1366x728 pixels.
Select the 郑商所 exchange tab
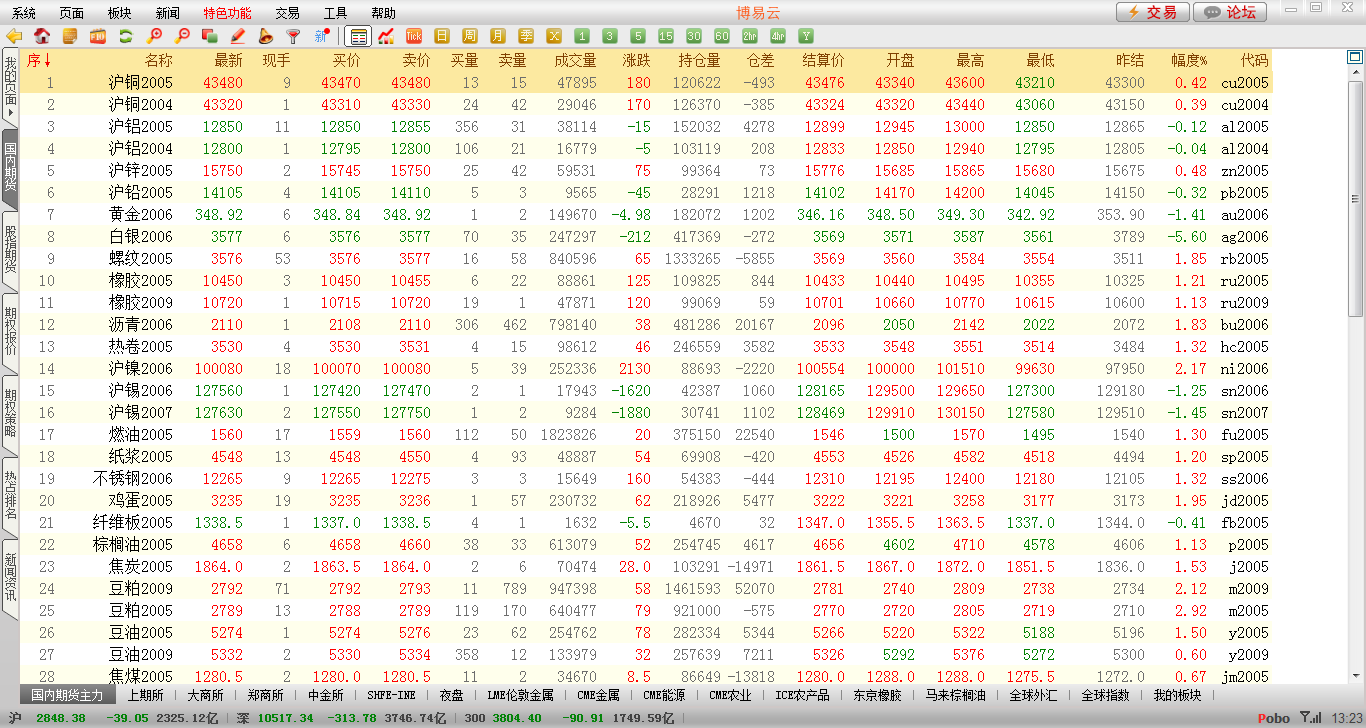click(265, 695)
